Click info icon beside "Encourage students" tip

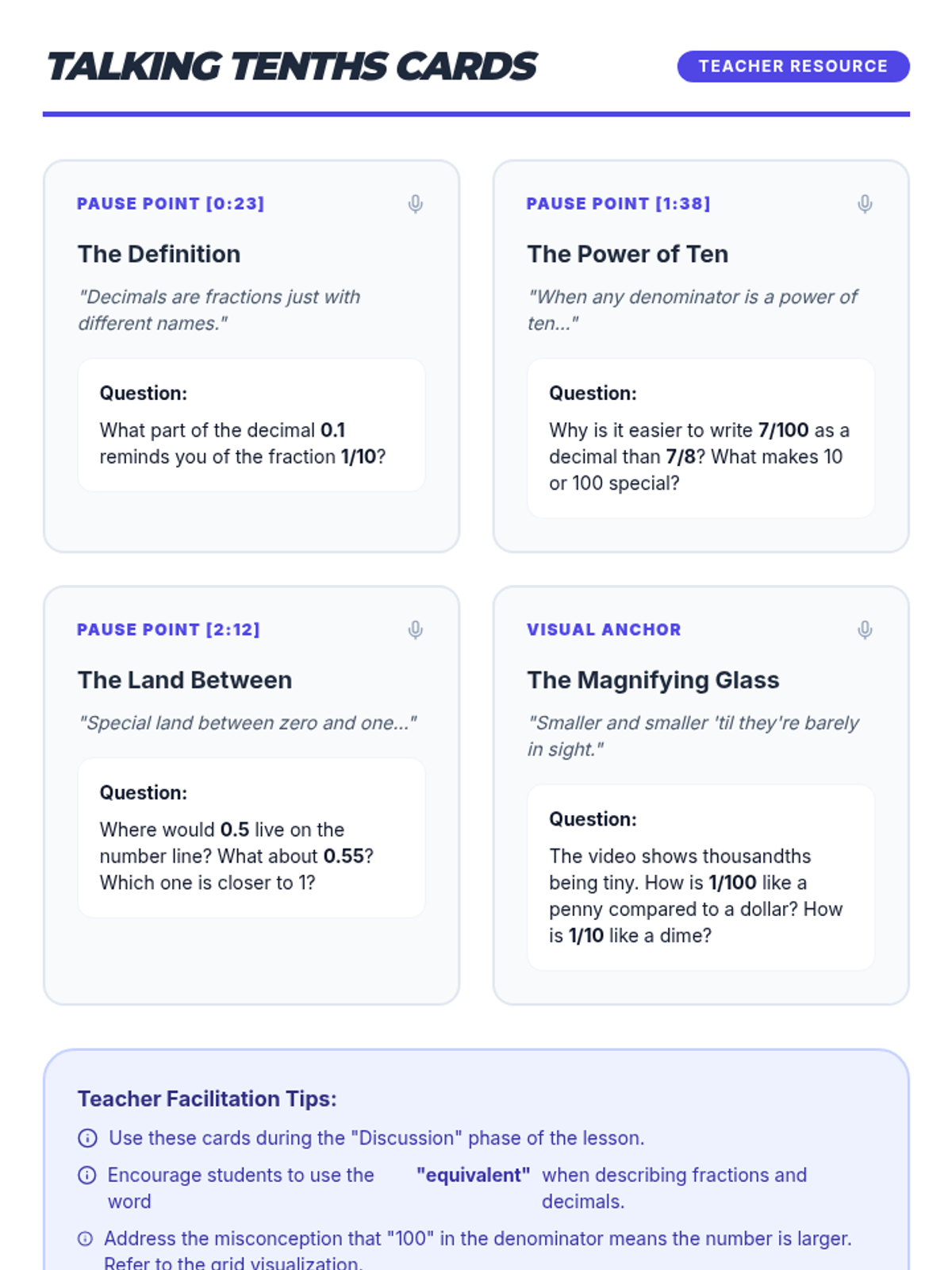[x=87, y=1176]
